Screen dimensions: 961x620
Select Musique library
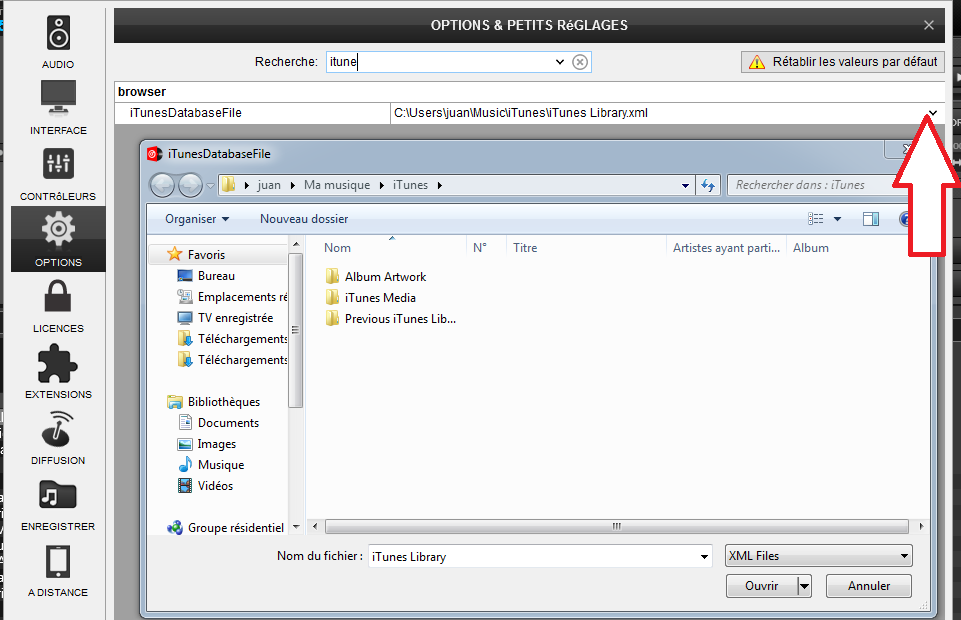click(211, 464)
